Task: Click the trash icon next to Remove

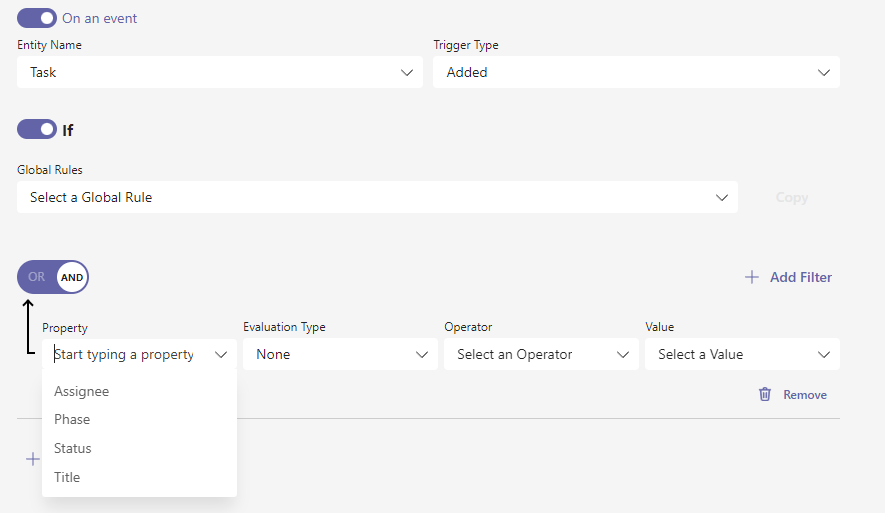Action: (x=765, y=394)
